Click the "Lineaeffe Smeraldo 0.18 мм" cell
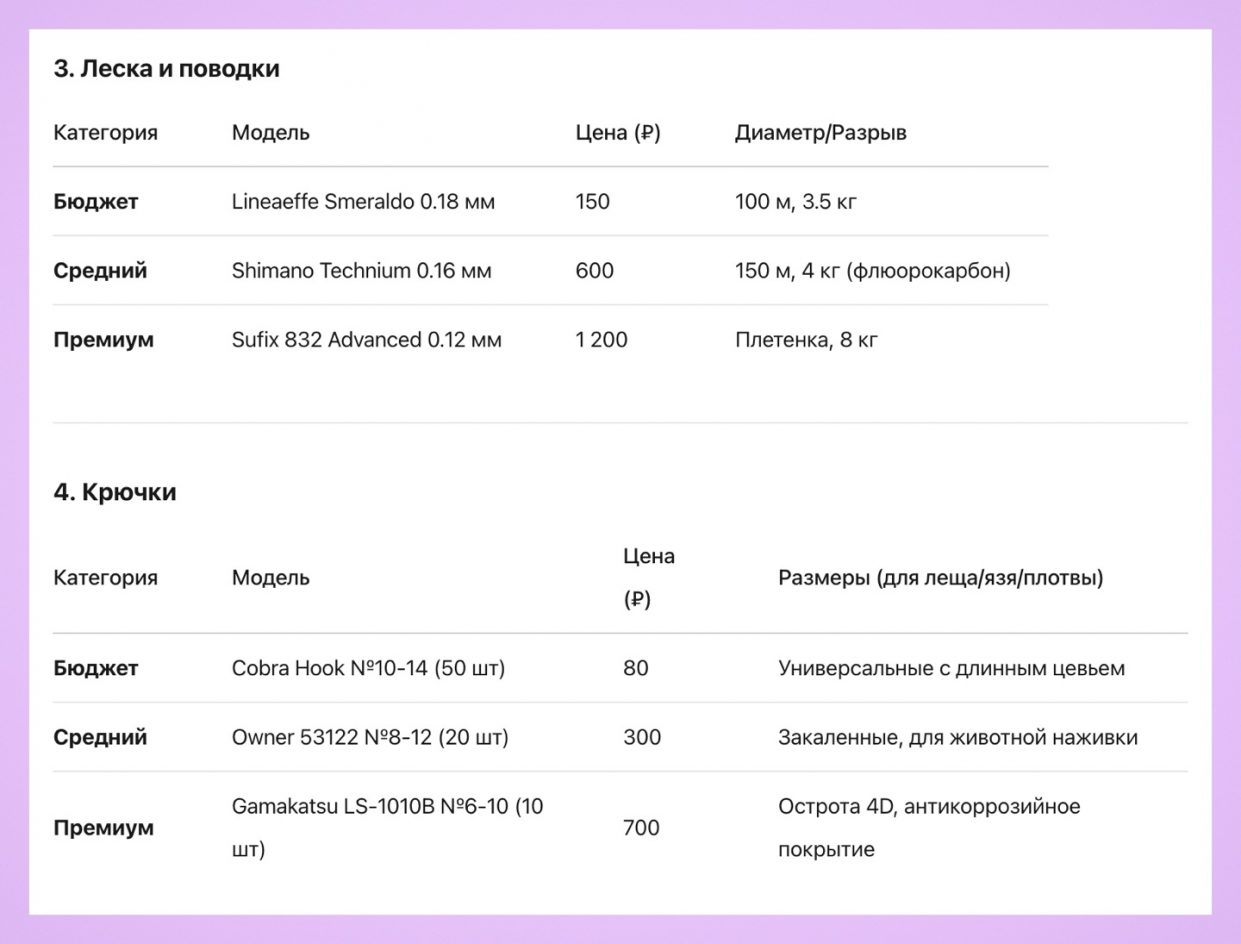The image size is (1241, 944). click(x=363, y=202)
